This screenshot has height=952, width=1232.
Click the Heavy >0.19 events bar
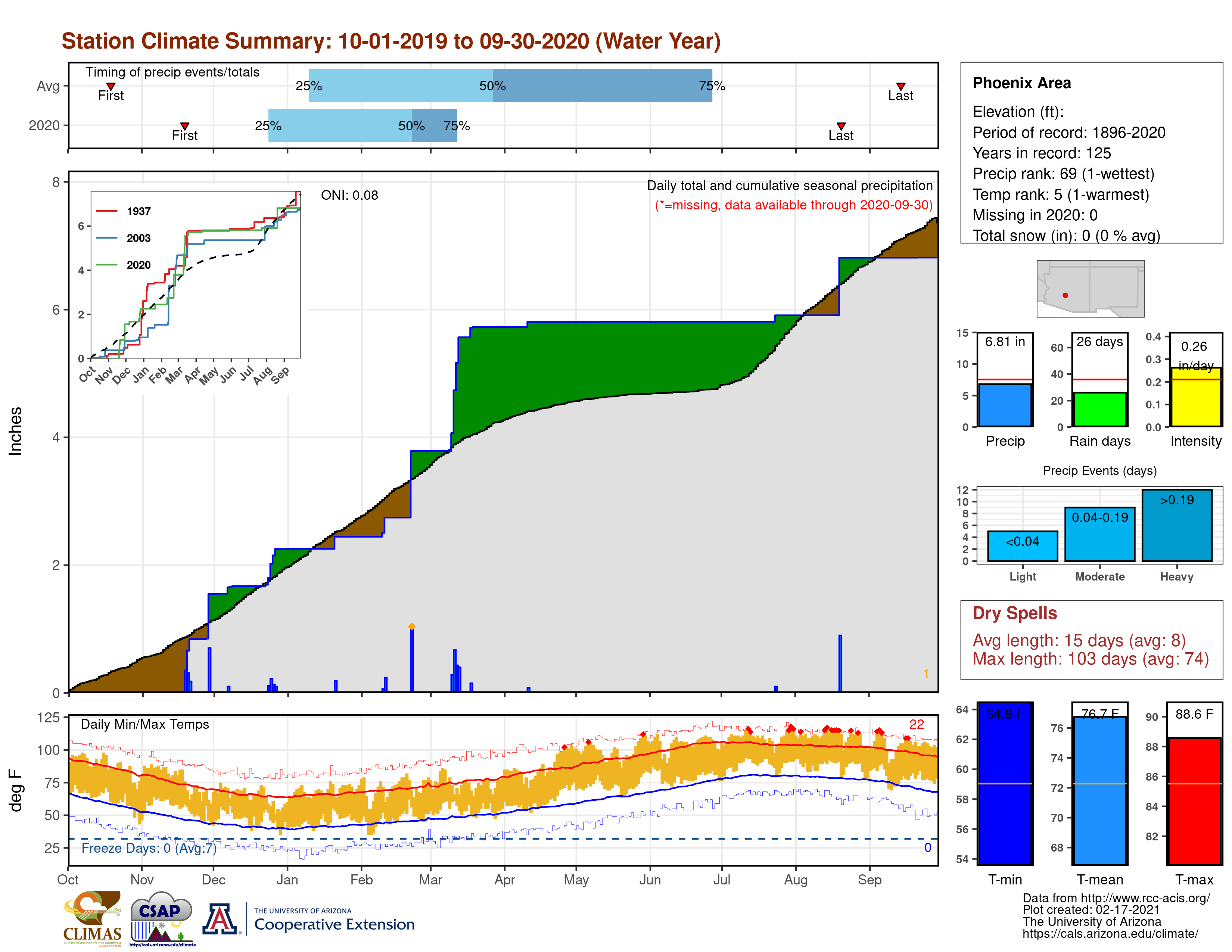[1177, 525]
